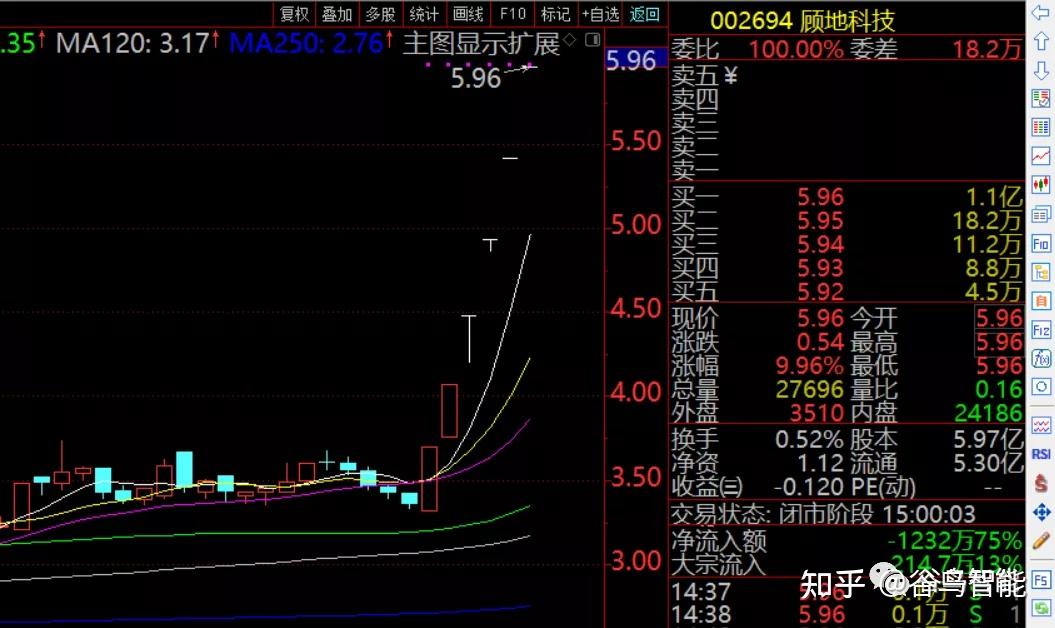
Task: Select the trend line chart icon in sidebar
Action: click(x=1041, y=154)
